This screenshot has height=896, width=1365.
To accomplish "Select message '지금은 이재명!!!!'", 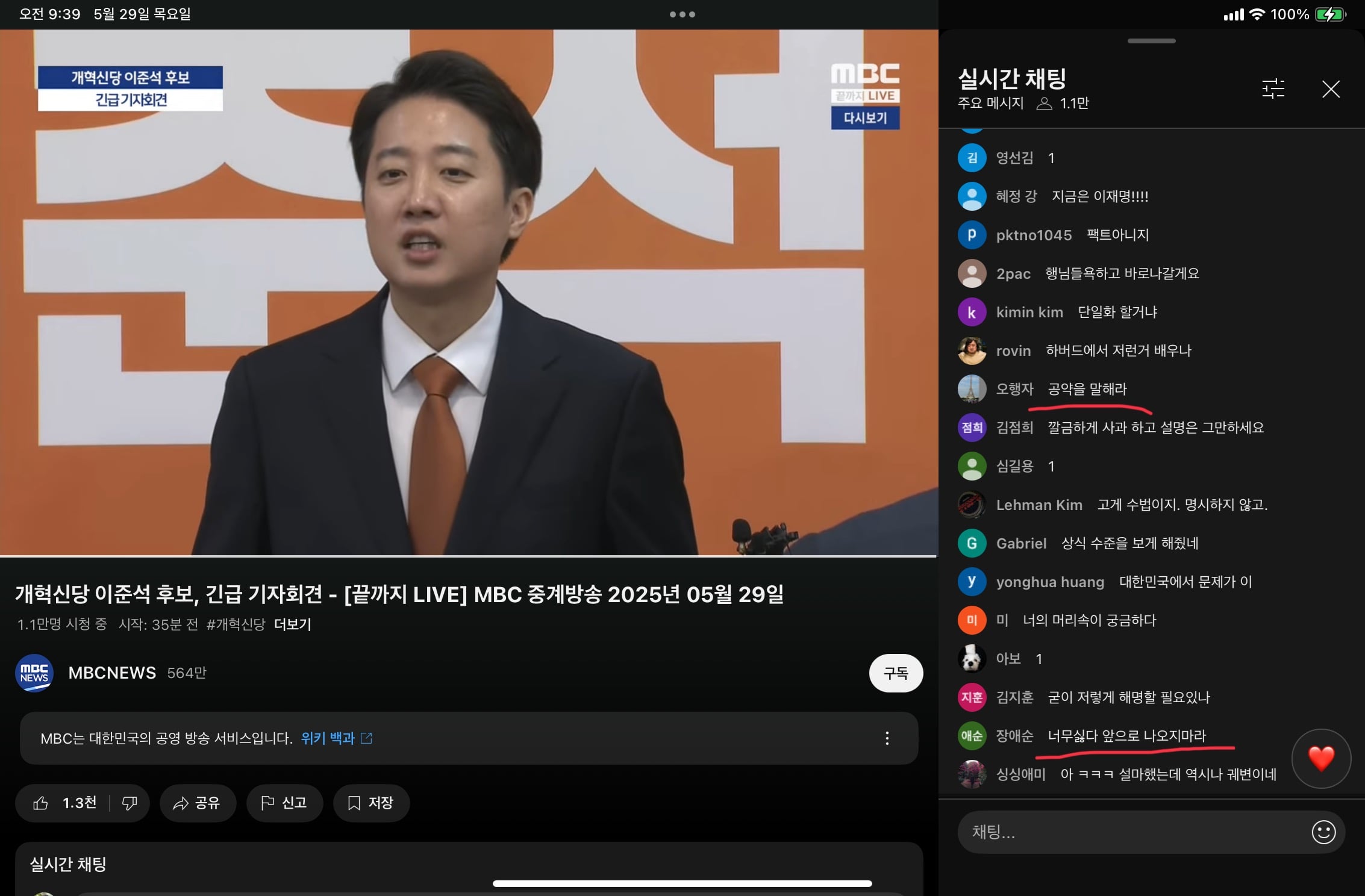I will click(x=1100, y=196).
